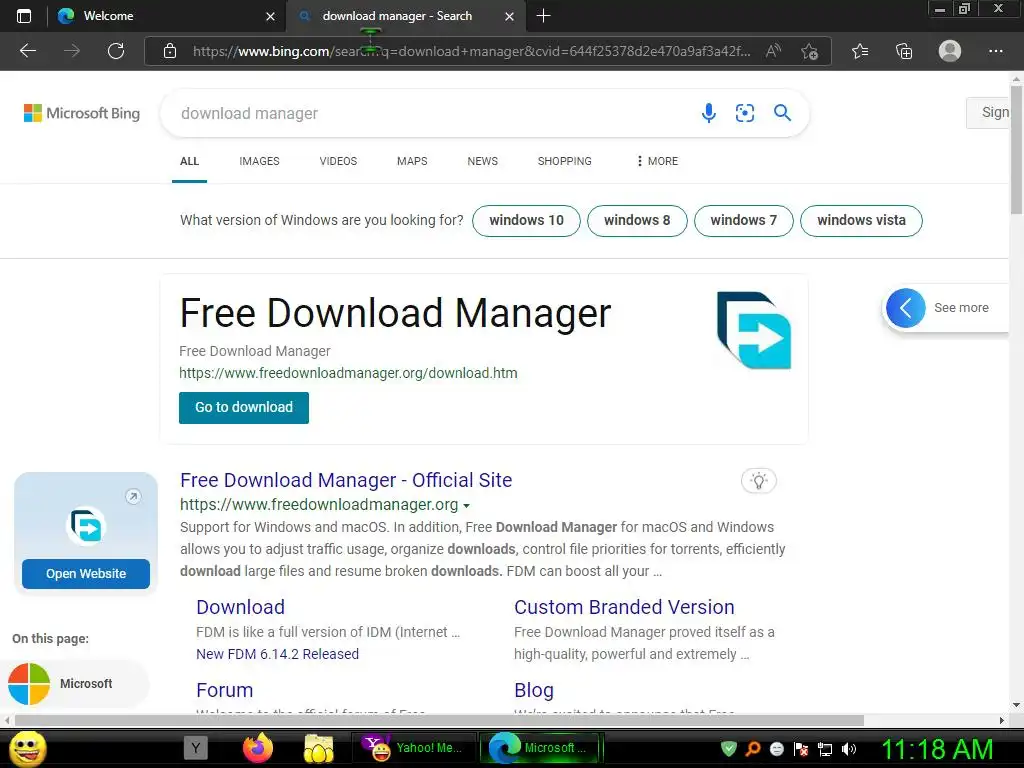Click the vertical page scrollbar

tap(1016, 150)
